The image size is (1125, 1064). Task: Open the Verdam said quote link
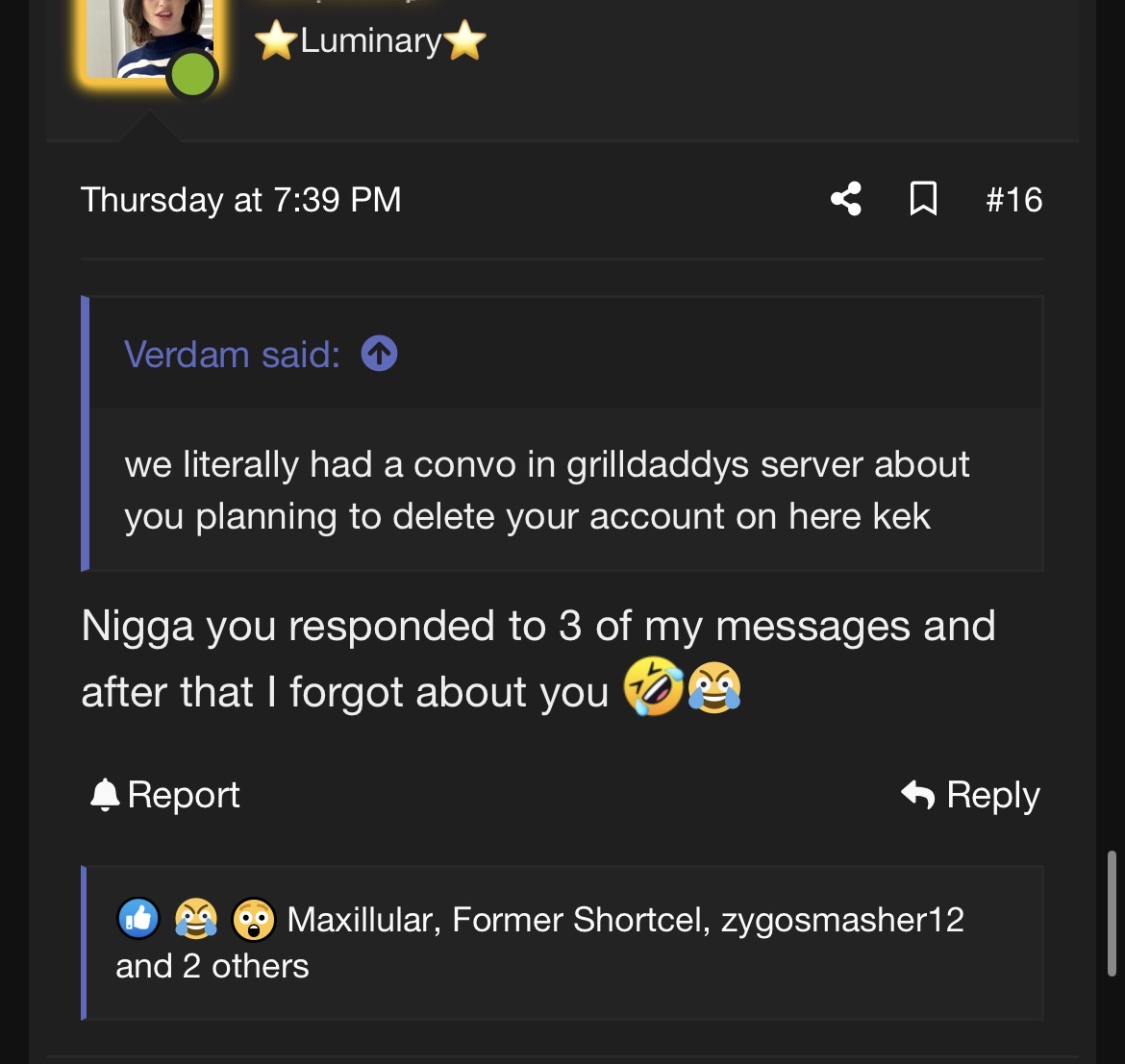[x=232, y=354]
